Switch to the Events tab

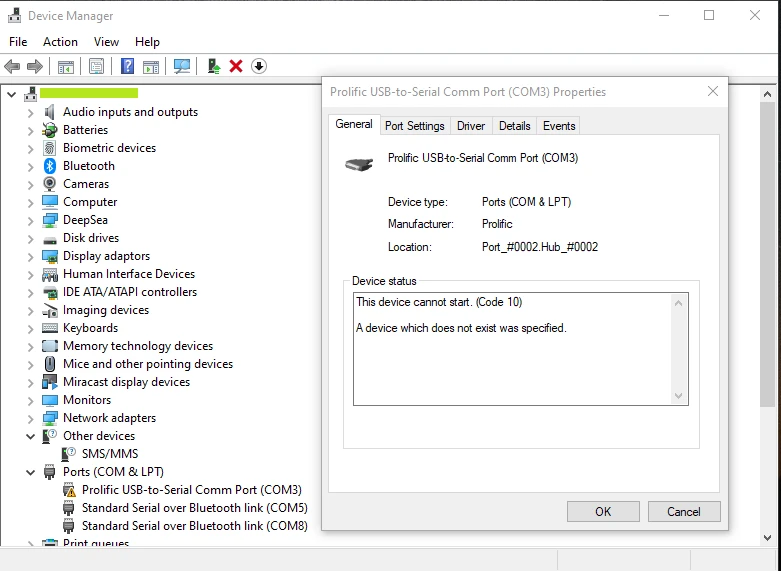(x=559, y=126)
